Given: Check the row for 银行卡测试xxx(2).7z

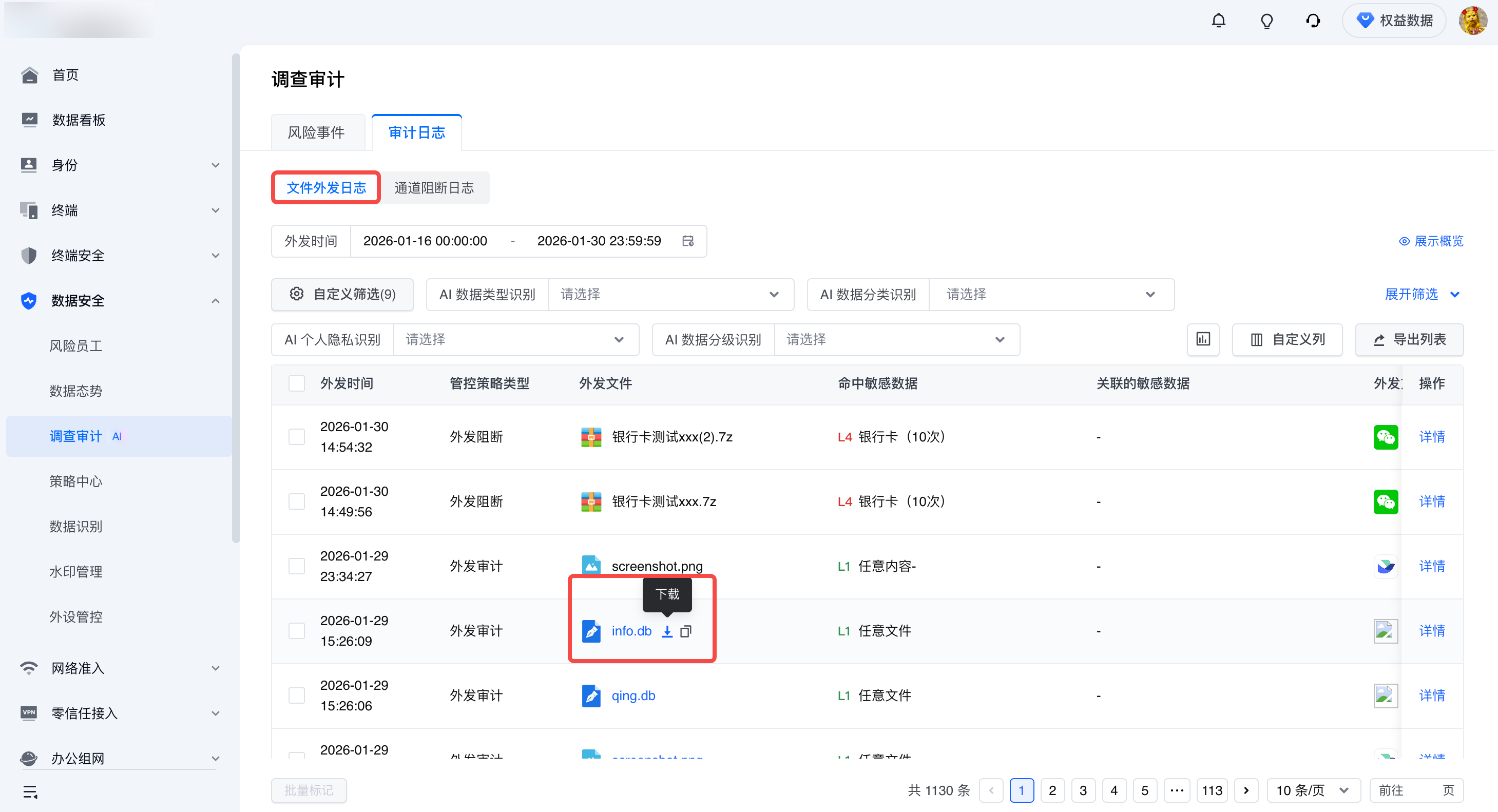Looking at the screenshot, I should point(297,436).
